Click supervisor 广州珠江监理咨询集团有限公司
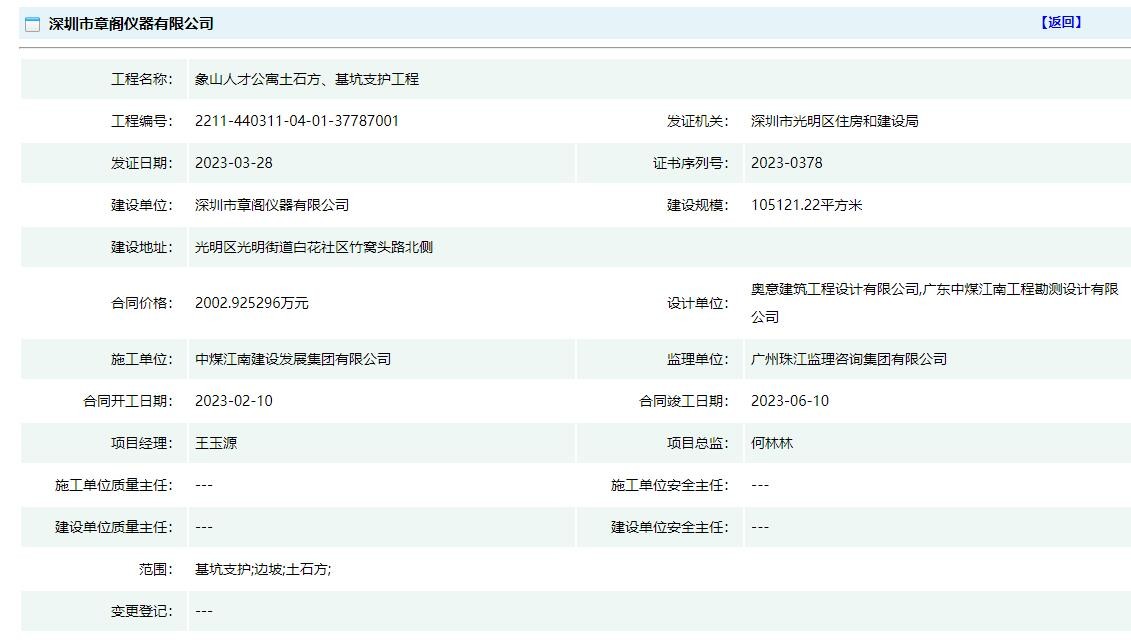 tap(848, 359)
